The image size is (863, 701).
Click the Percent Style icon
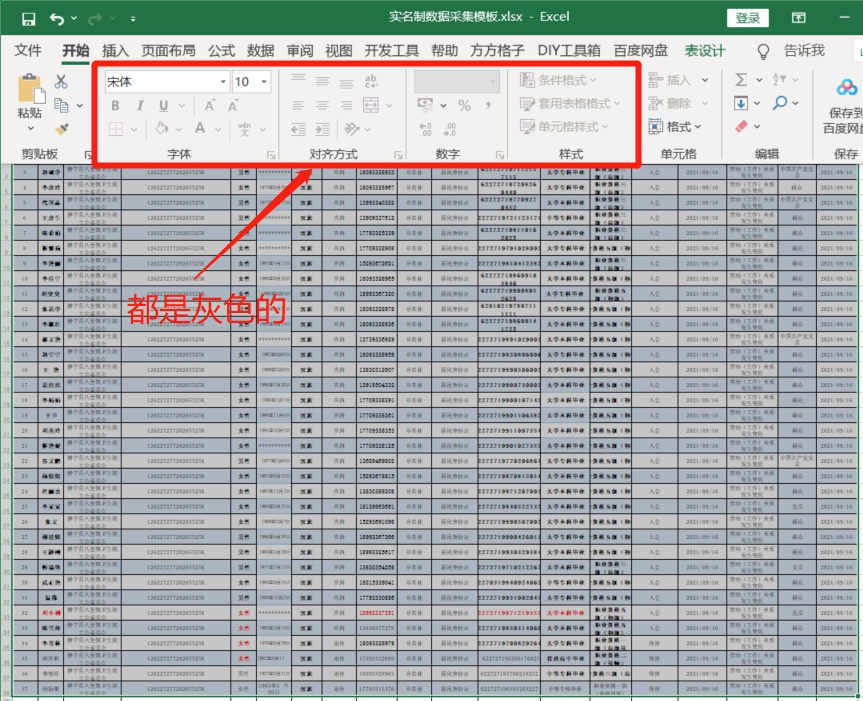[465, 105]
